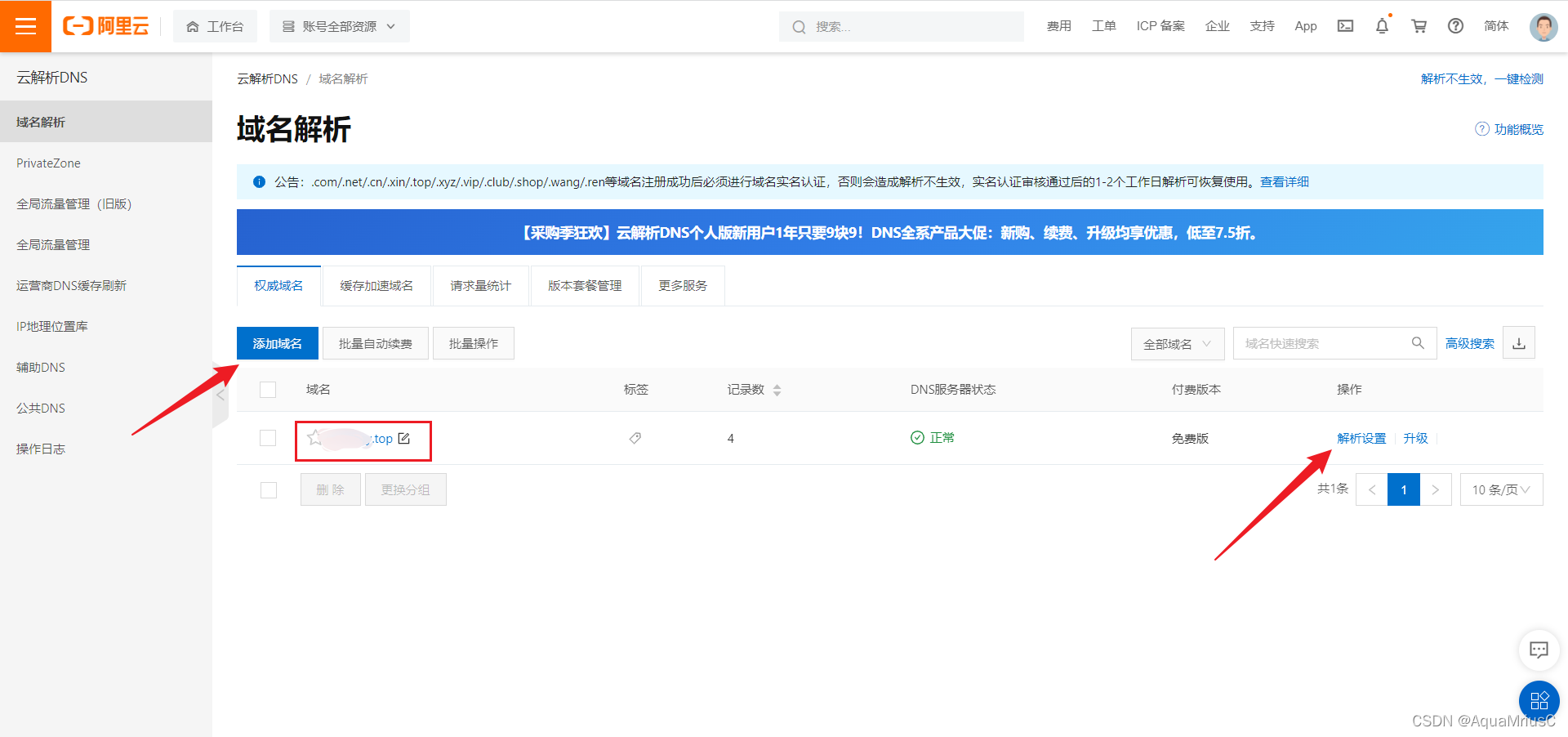Click the 批量操作 button

[474, 343]
